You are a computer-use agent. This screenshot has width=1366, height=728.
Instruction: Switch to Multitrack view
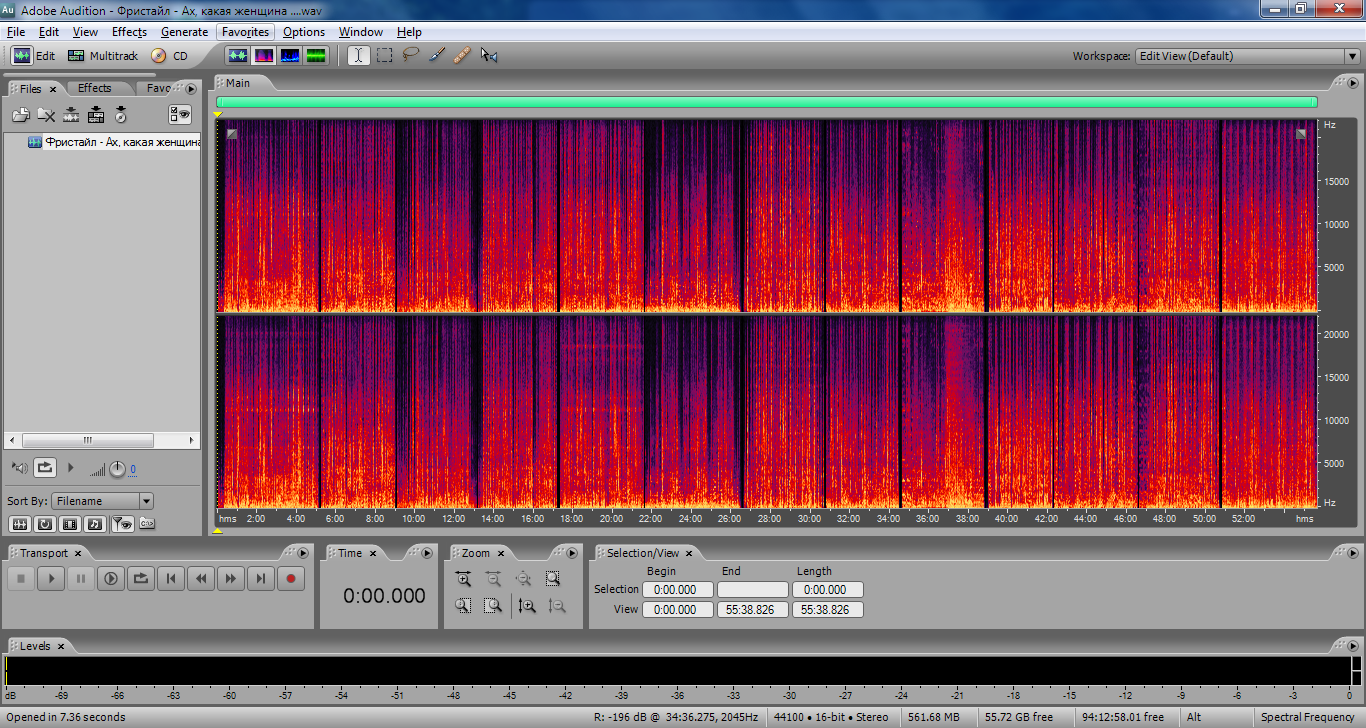(x=103, y=56)
